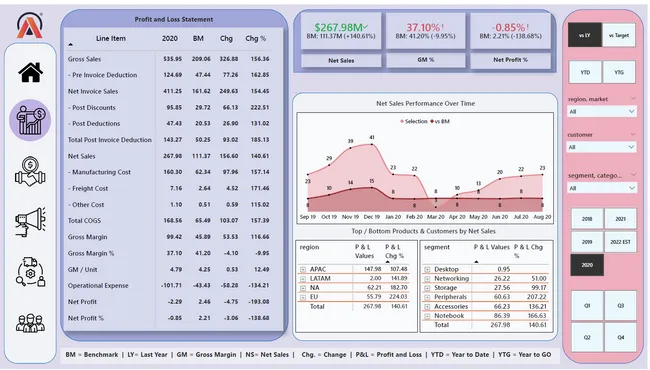650x370 pixels.
Task: Select the vs LY toggle
Action: point(585,35)
